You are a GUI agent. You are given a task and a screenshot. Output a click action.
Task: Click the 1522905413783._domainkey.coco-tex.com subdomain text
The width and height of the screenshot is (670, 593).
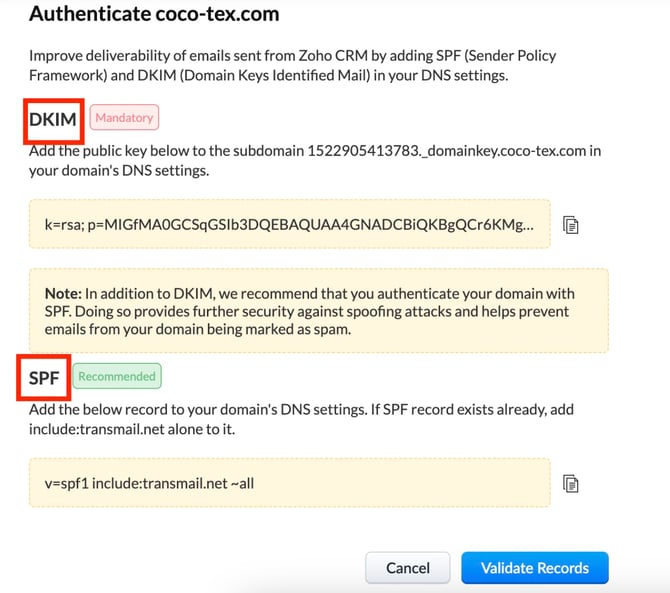447,151
